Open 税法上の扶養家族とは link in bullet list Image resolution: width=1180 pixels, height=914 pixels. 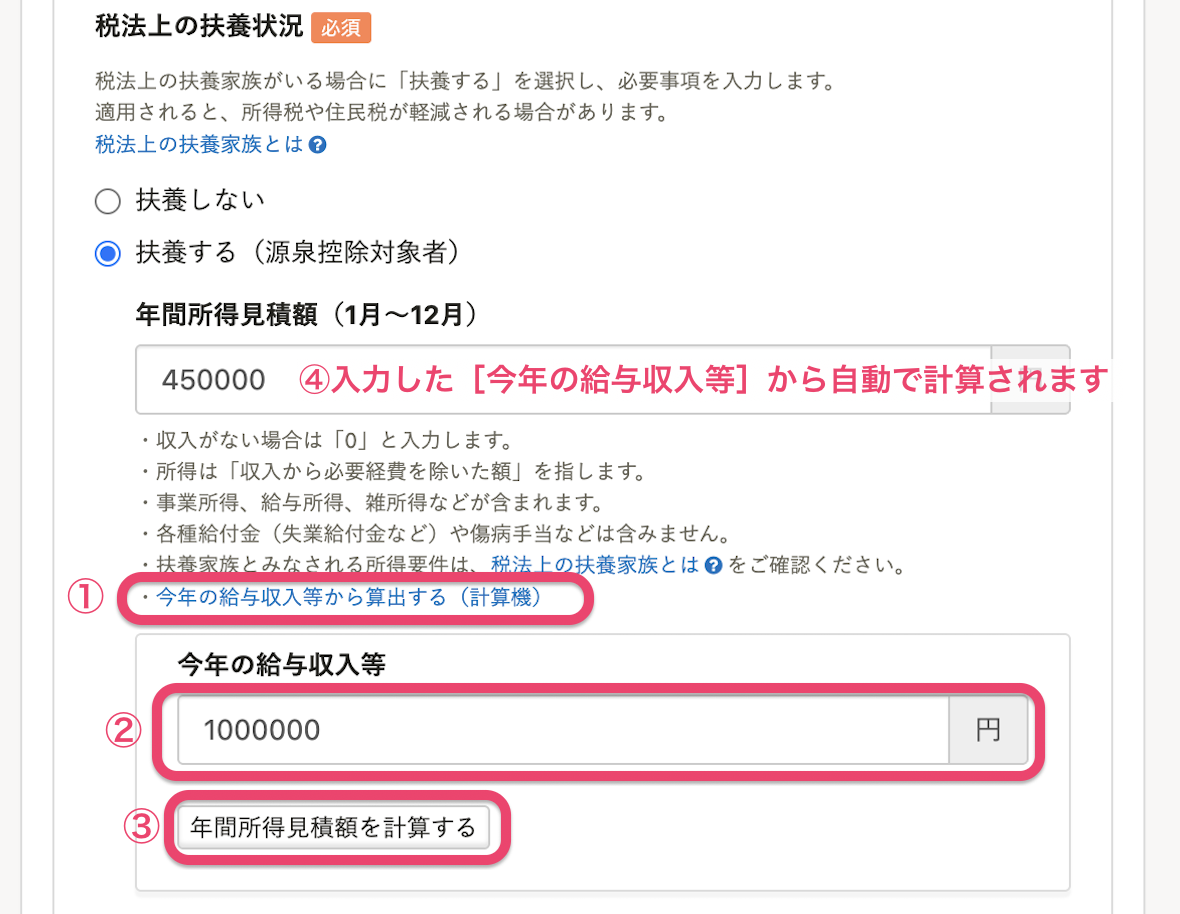595,565
